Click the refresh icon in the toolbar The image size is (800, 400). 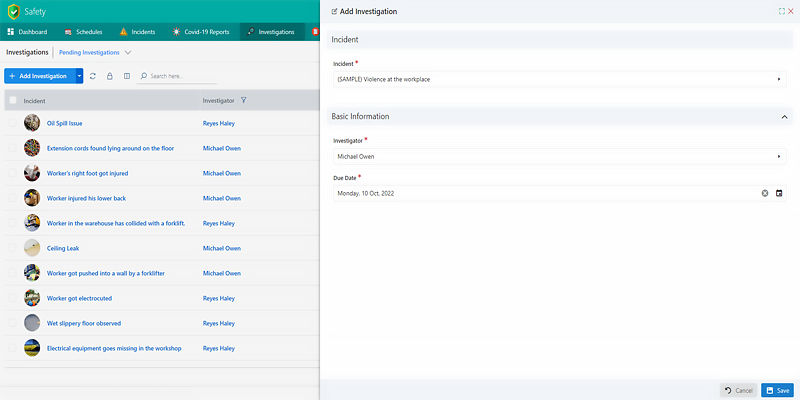(x=93, y=76)
